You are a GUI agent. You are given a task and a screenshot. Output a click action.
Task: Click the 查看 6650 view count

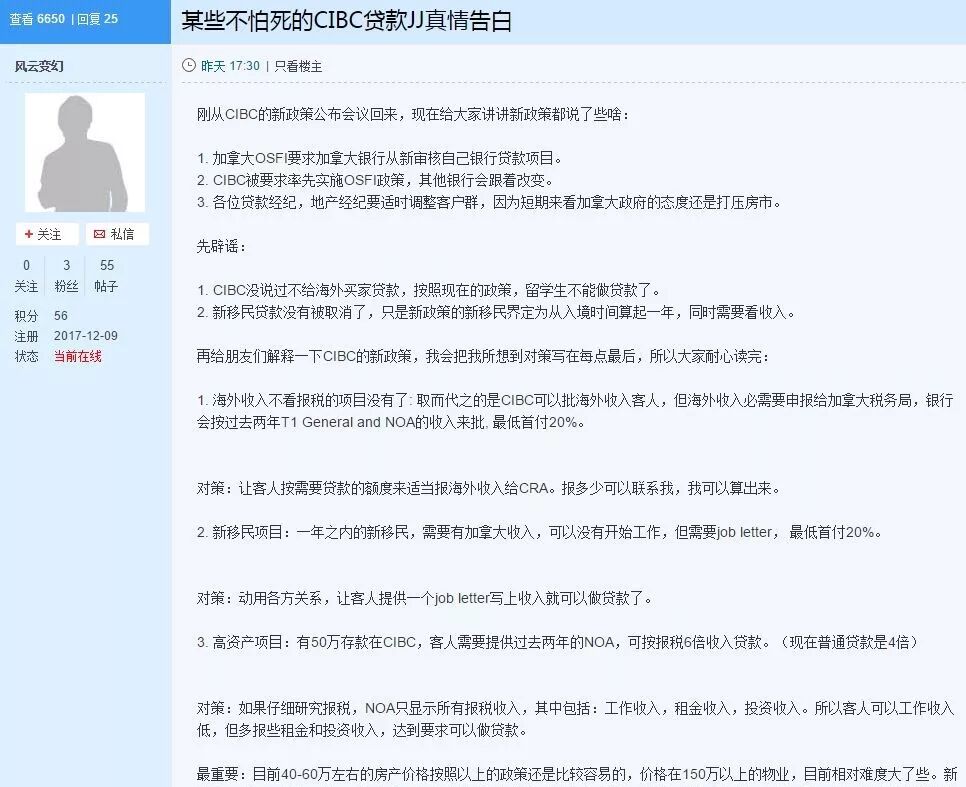pyautogui.click(x=38, y=19)
